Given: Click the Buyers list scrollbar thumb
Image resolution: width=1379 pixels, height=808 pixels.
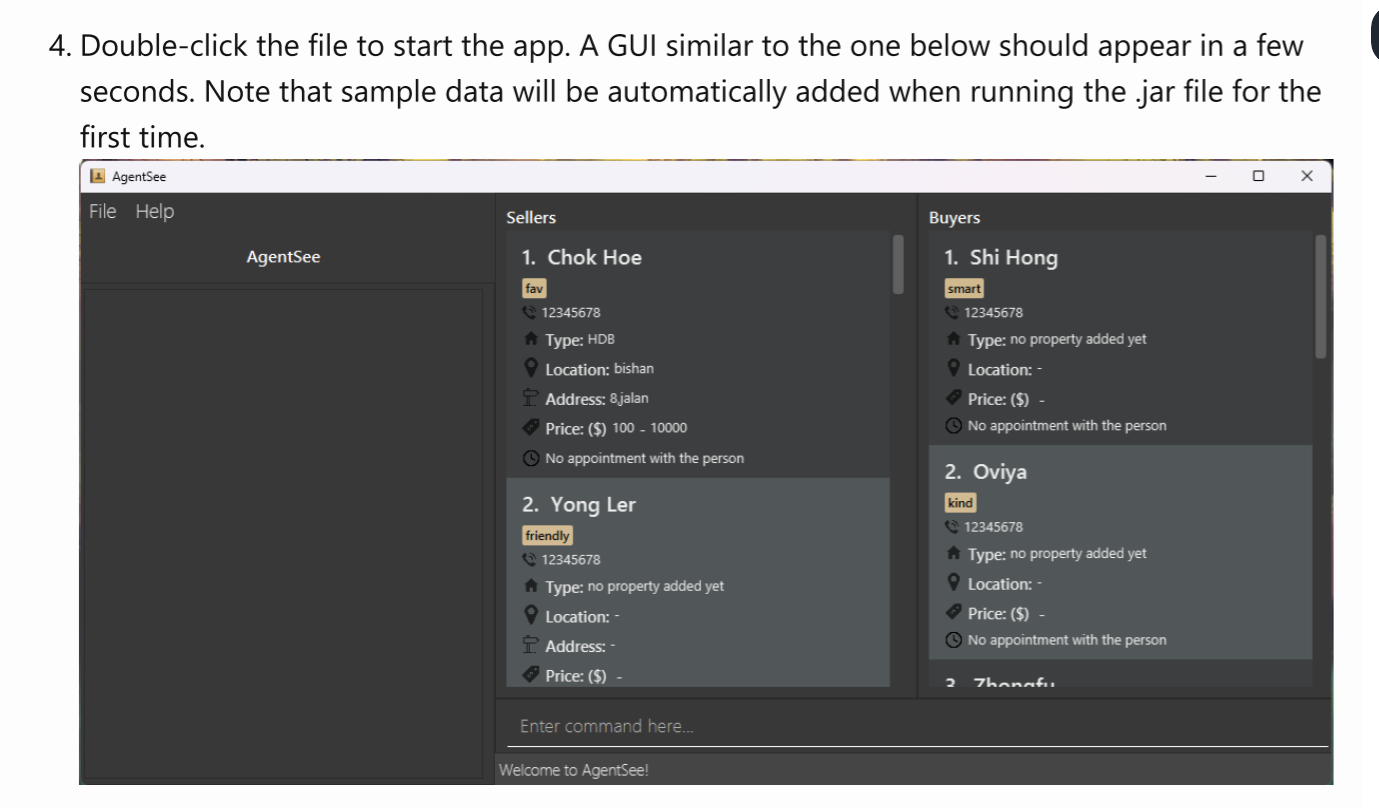Looking at the screenshot, I should pyautogui.click(x=1321, y=296).
